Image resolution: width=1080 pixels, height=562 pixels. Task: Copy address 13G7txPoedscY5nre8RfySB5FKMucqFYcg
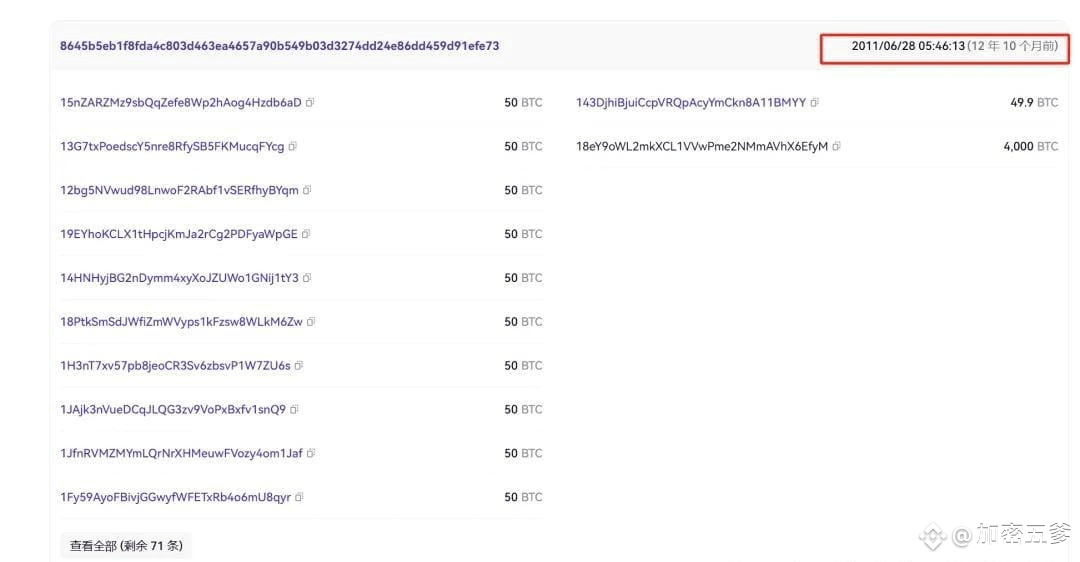tap(293, 146)
